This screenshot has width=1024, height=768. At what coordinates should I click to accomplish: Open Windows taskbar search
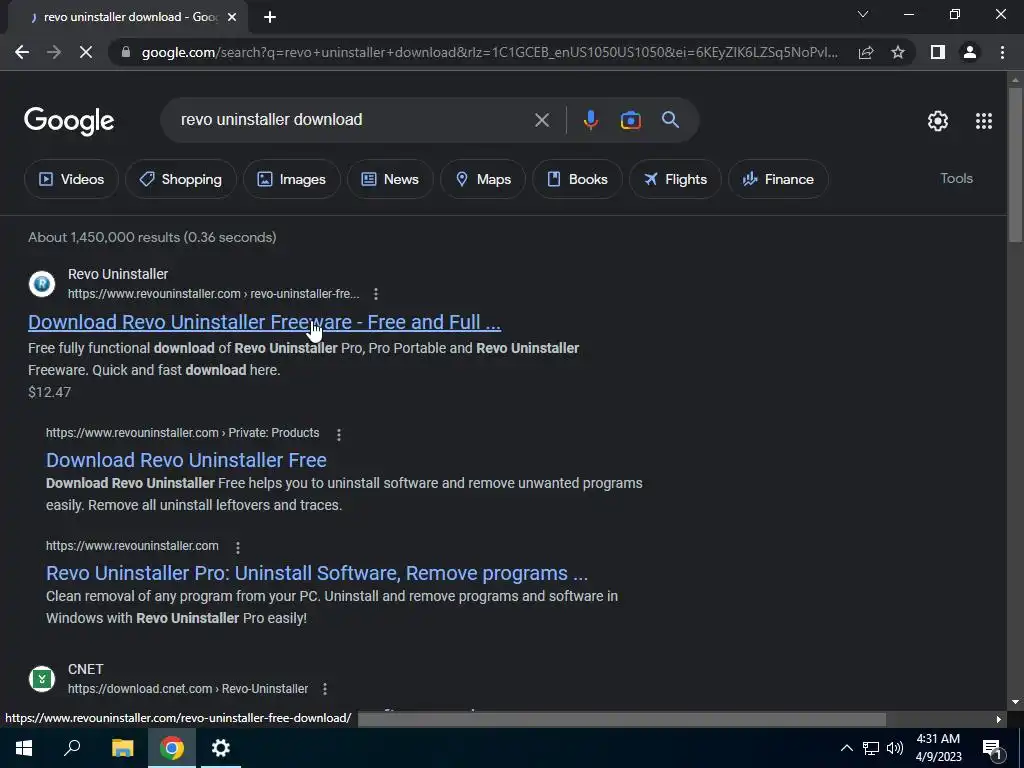(72, 748)
